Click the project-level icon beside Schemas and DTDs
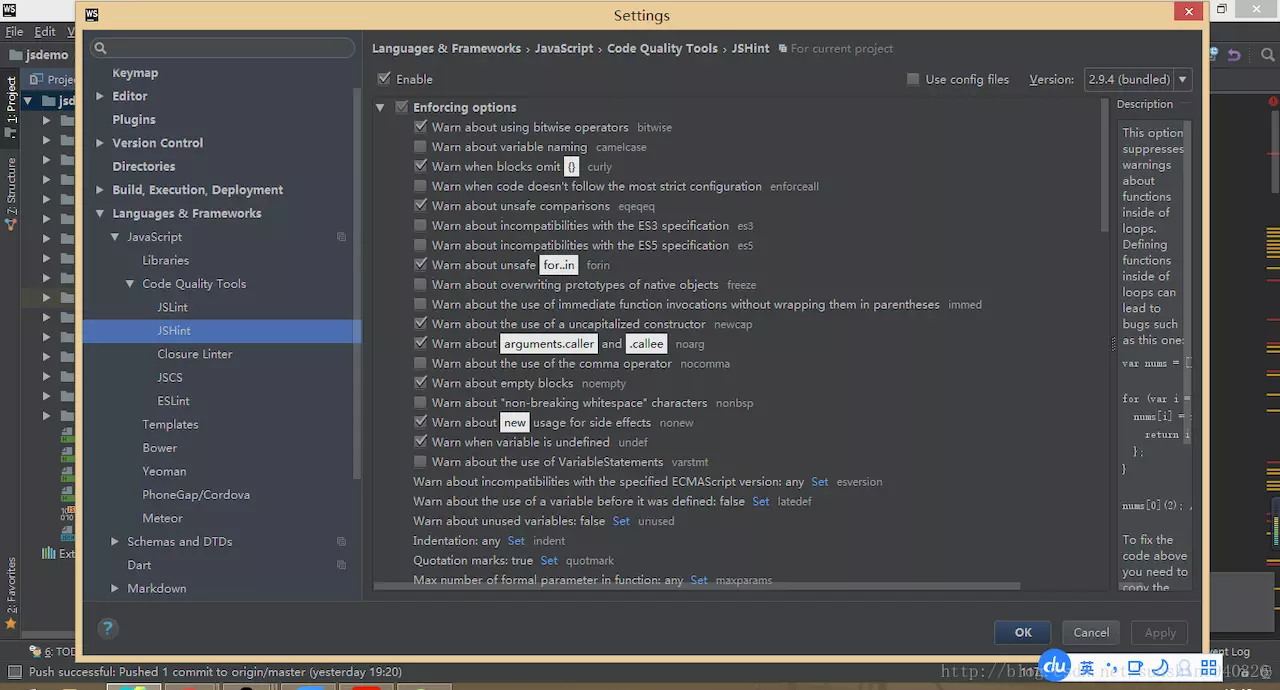Screen dimensions: 1280x690 pyautogui.click(x=341, y=542)
